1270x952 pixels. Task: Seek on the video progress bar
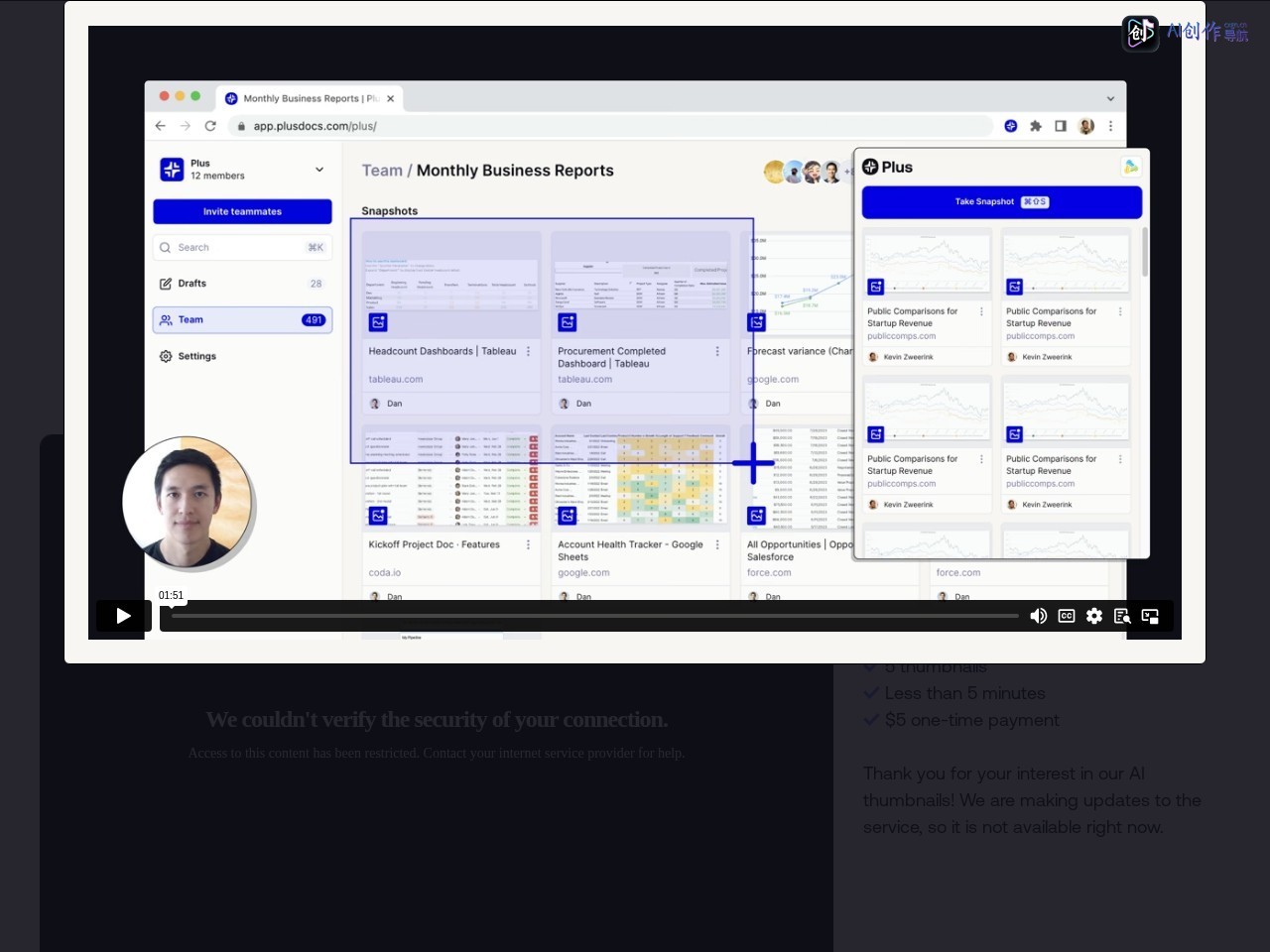[595, 616]
